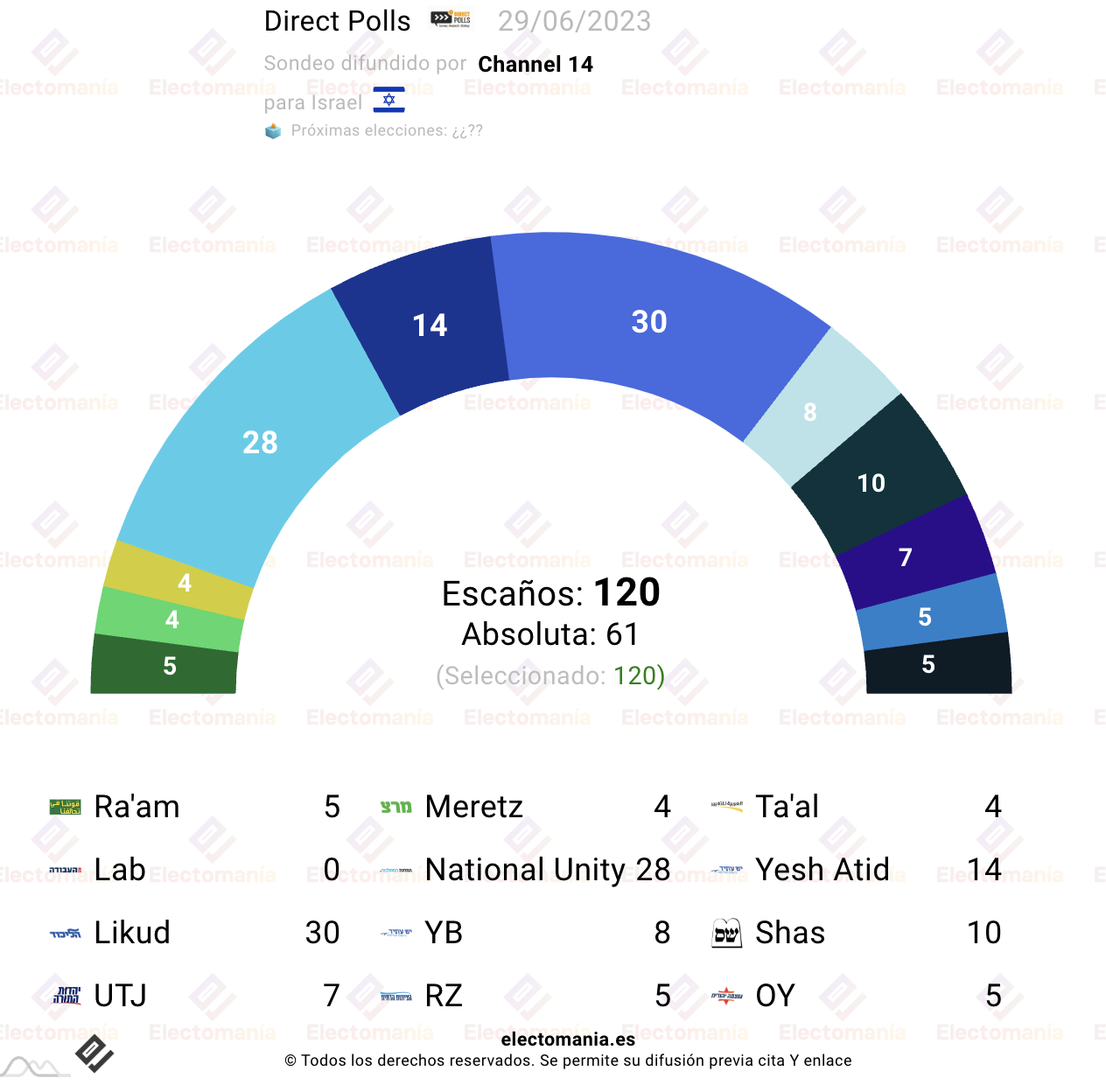Click the Israel flag icon
This screenshot has width=1106, height=1092.
(389, 101)
